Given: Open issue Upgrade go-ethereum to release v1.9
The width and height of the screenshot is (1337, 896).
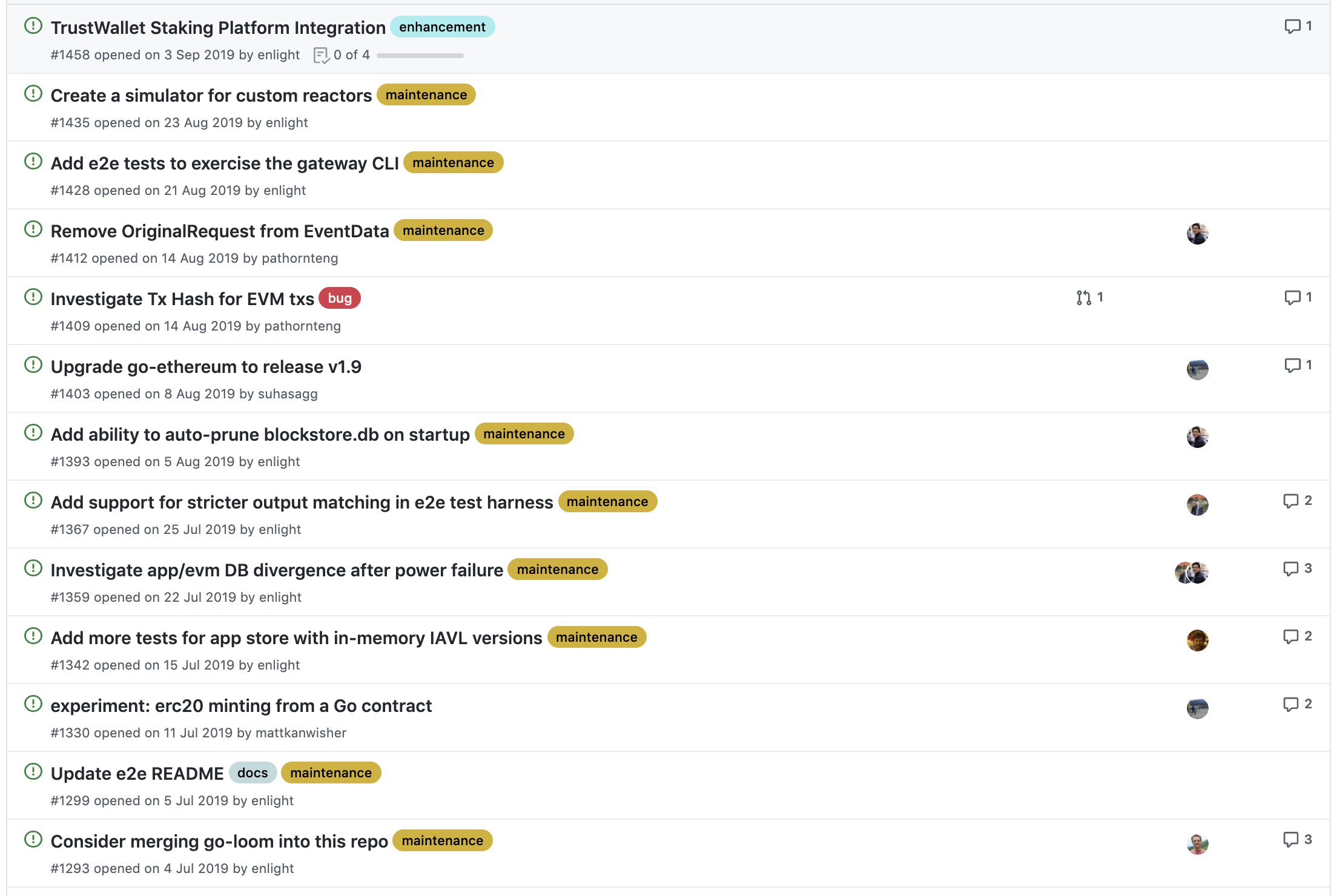Looking at the screenshot, I should pos(206,367).
